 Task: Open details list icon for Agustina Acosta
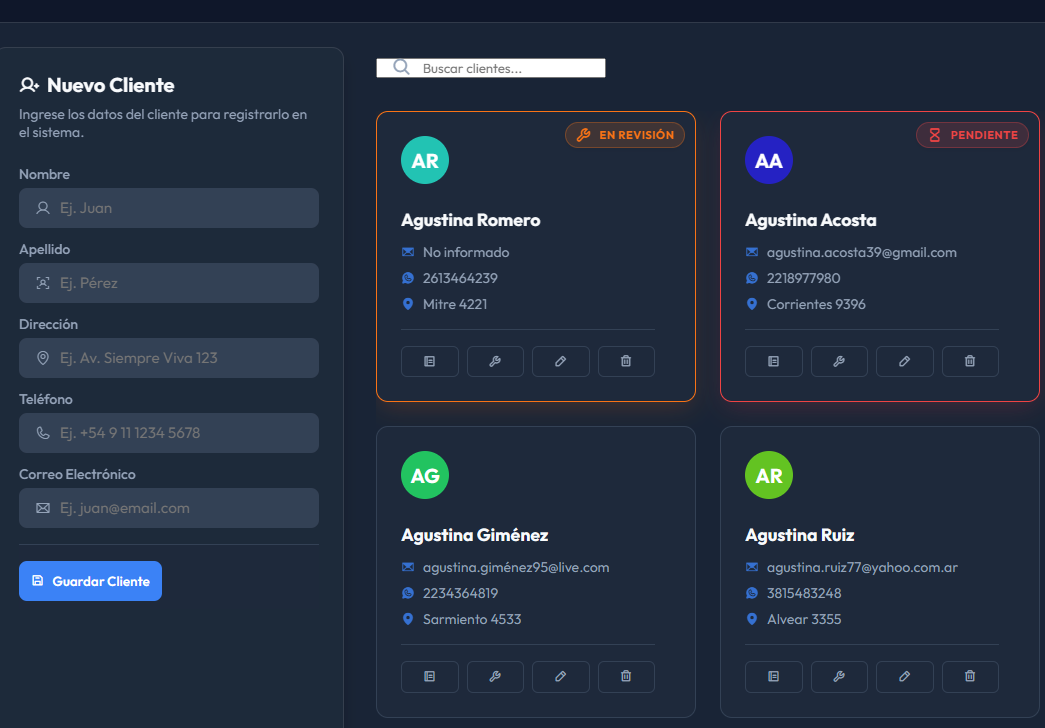(x=773, y=361)
